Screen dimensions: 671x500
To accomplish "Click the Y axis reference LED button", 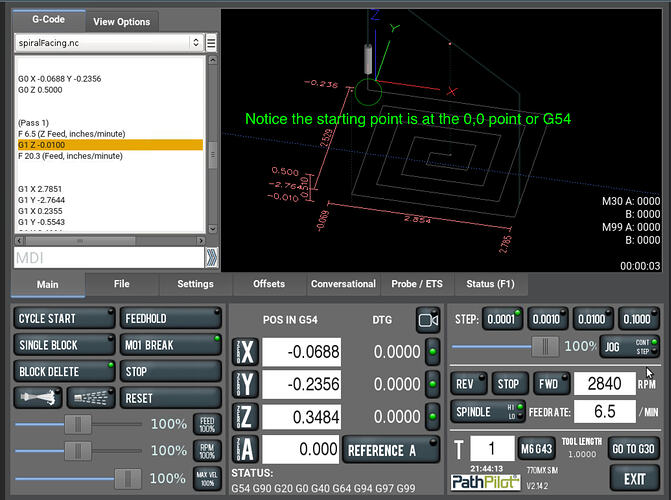I will point(432,384).
